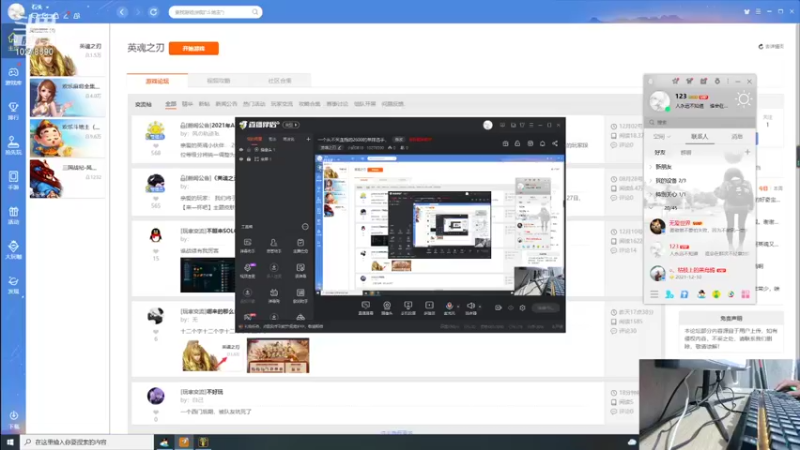This screenshot has height=450, width=800.
Task: Click the refresh icon in the game platform header
Action: pos(153,12)
